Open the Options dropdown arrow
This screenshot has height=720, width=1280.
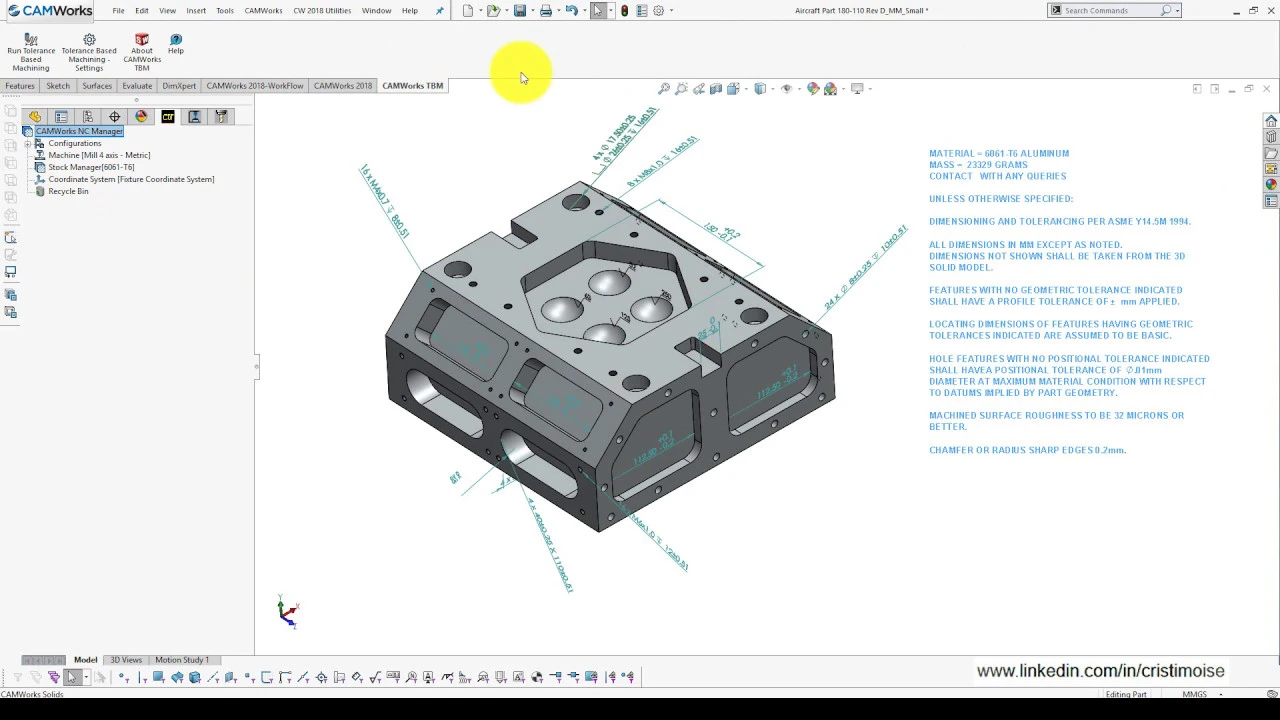[671, 10]
